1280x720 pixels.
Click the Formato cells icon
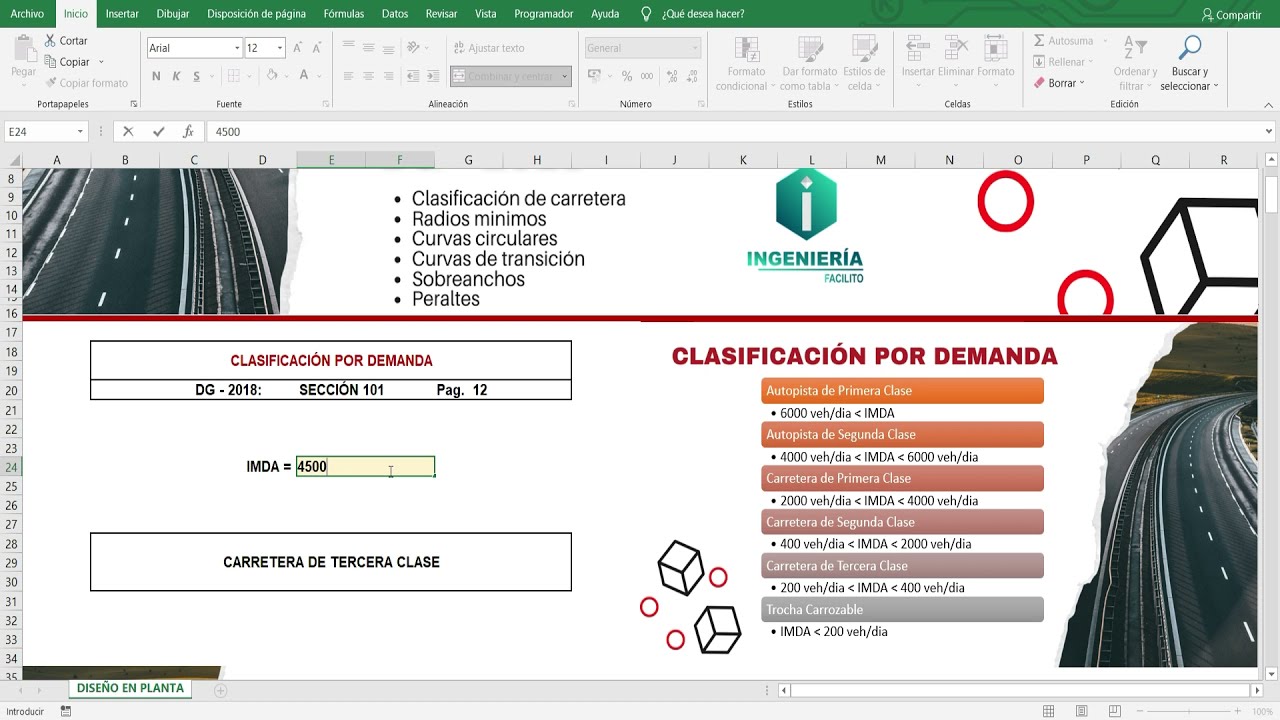click(x=995, y=49)
